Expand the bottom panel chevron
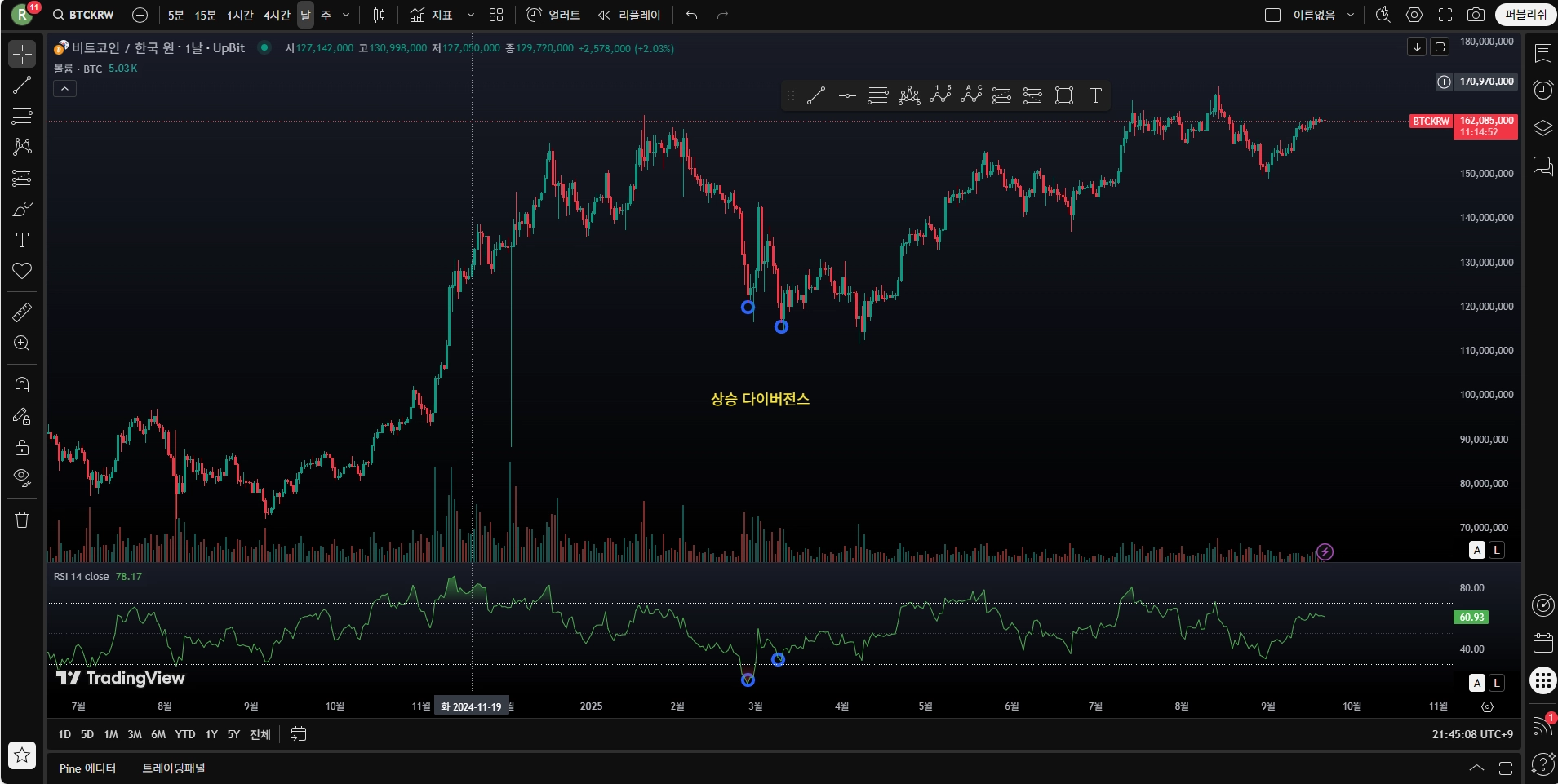This screenshot has height=784, width=1558. tap(1476, 768)
